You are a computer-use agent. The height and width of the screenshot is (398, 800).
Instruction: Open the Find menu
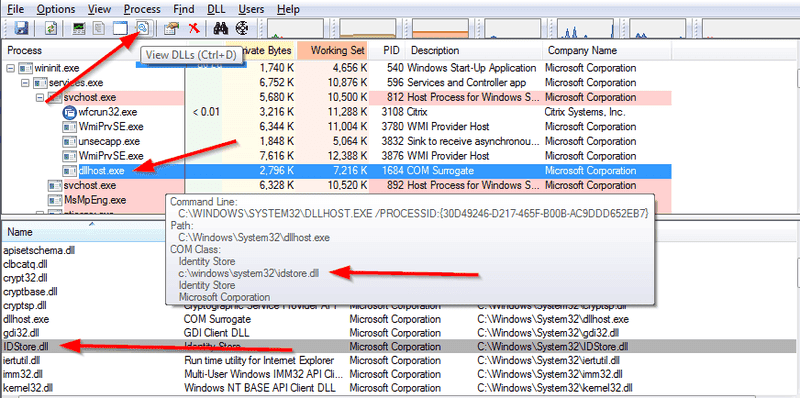click(x=184, y=9)
